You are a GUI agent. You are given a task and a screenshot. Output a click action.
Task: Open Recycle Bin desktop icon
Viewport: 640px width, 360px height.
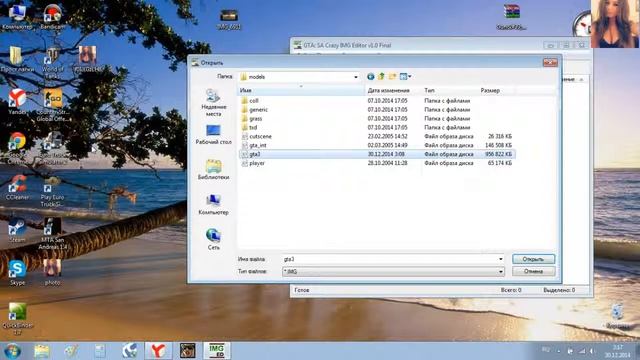pyautogui.click(x=617, y=316)
